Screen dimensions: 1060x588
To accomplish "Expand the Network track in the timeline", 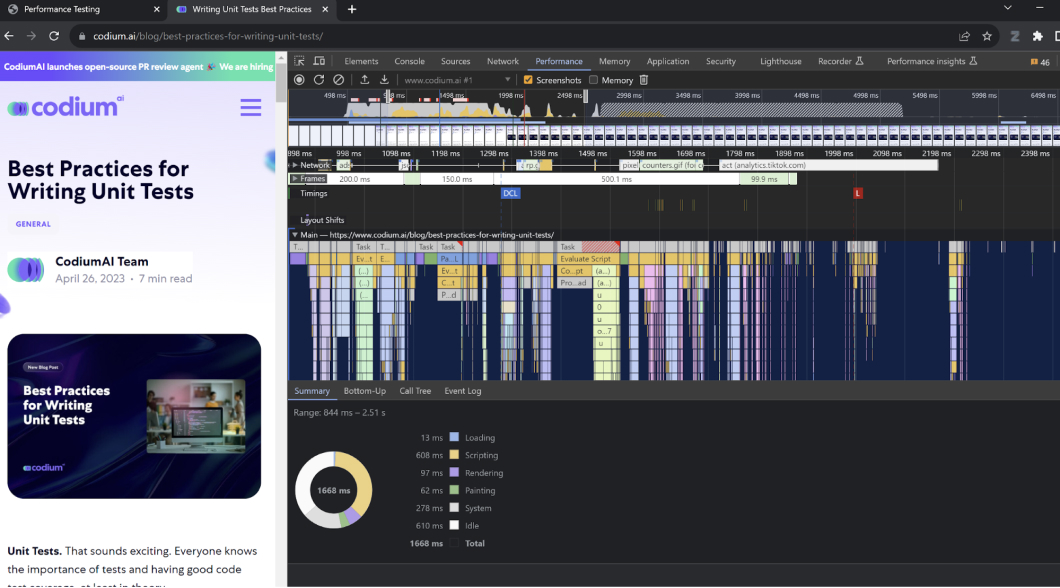I will click(295, 165).
